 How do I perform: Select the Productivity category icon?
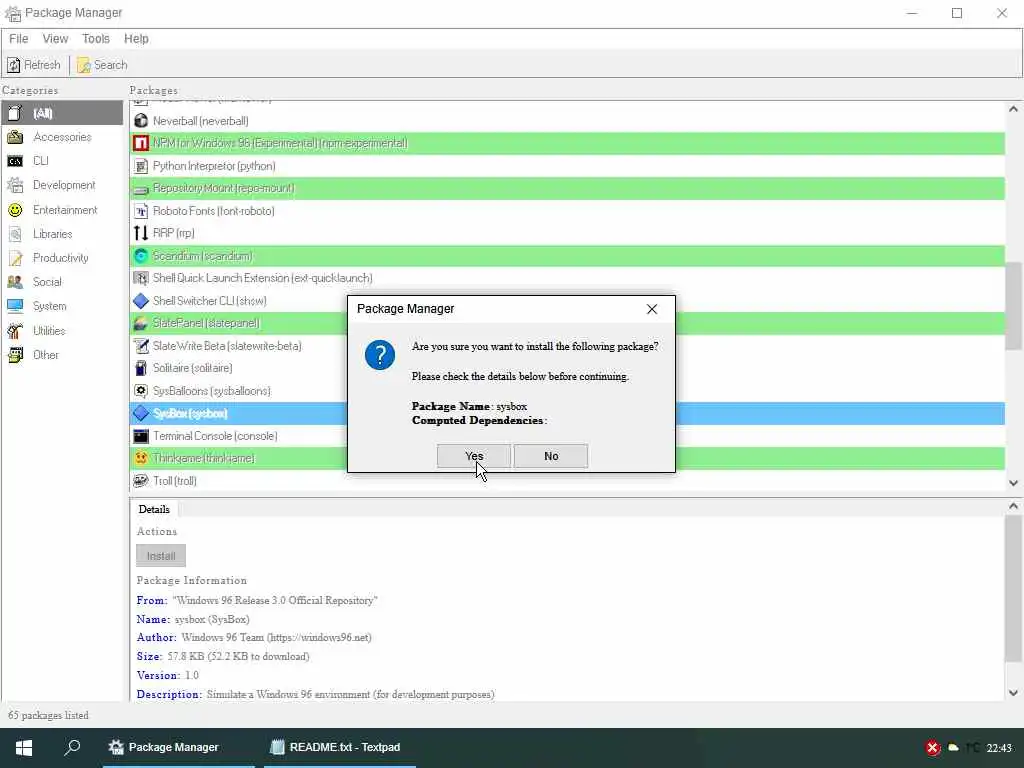[15, 258]
